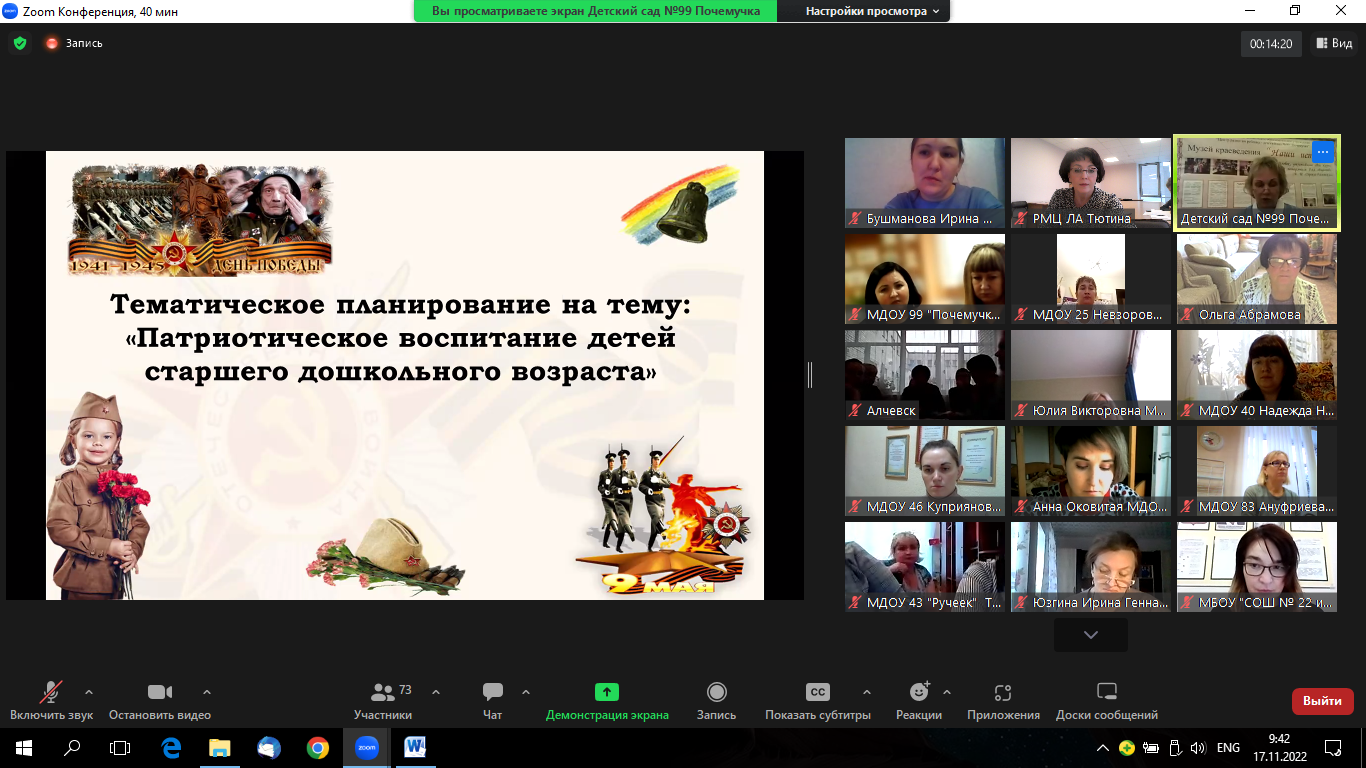Toggle microphone with Включить звук
The image size is (1366, 768).
(x=51, y=700)
